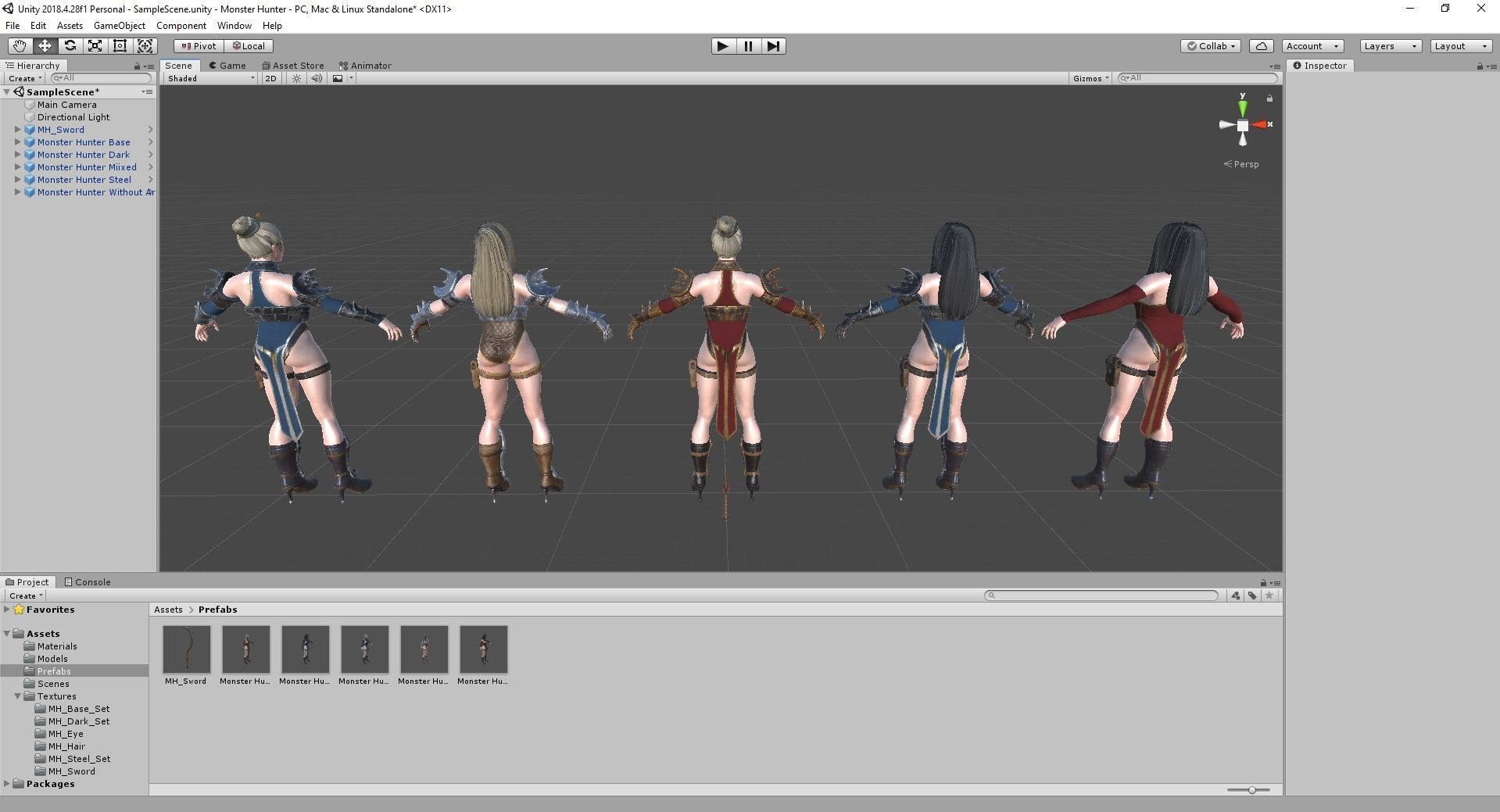Toggle Pivot/Center handle position

pos(199,46)
